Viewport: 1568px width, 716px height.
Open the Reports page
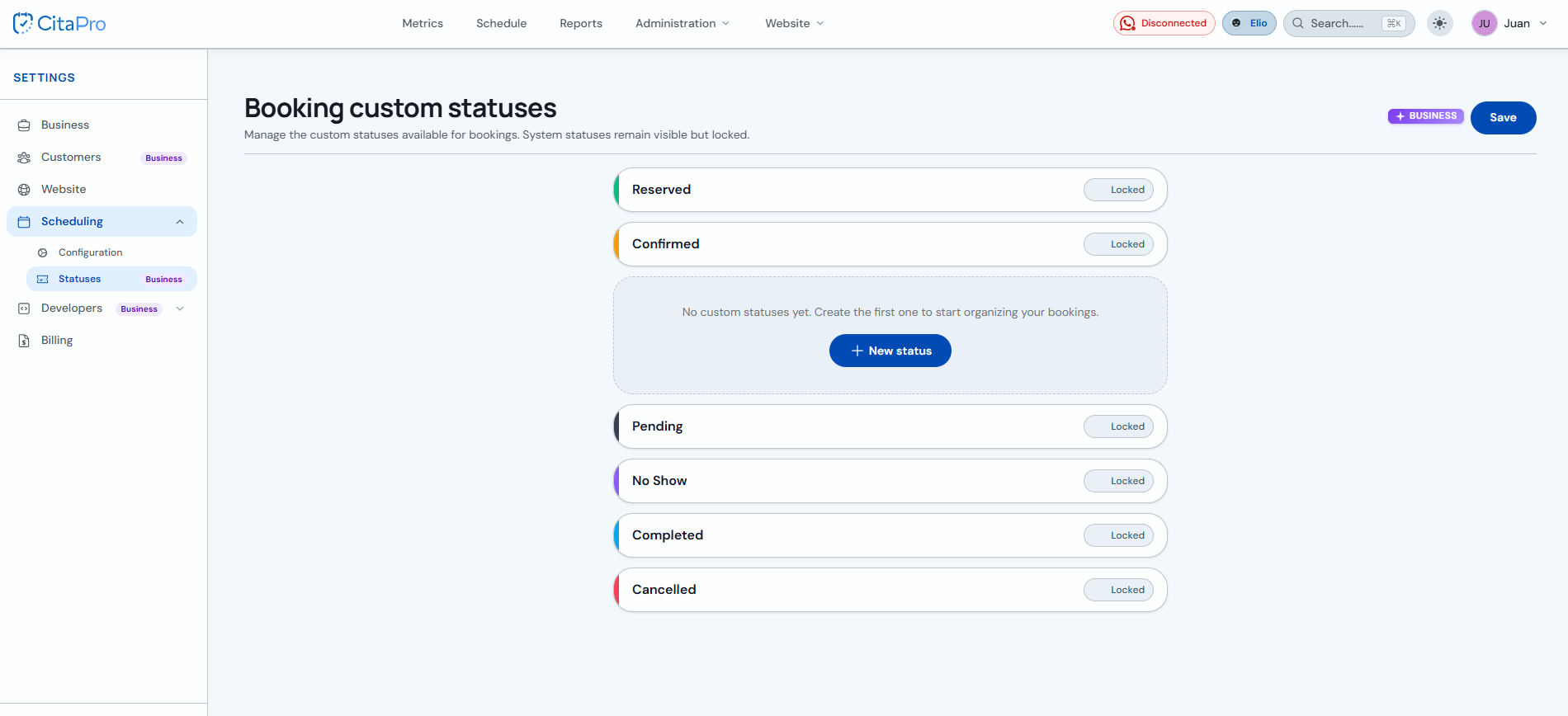click(x=581, y=23)
